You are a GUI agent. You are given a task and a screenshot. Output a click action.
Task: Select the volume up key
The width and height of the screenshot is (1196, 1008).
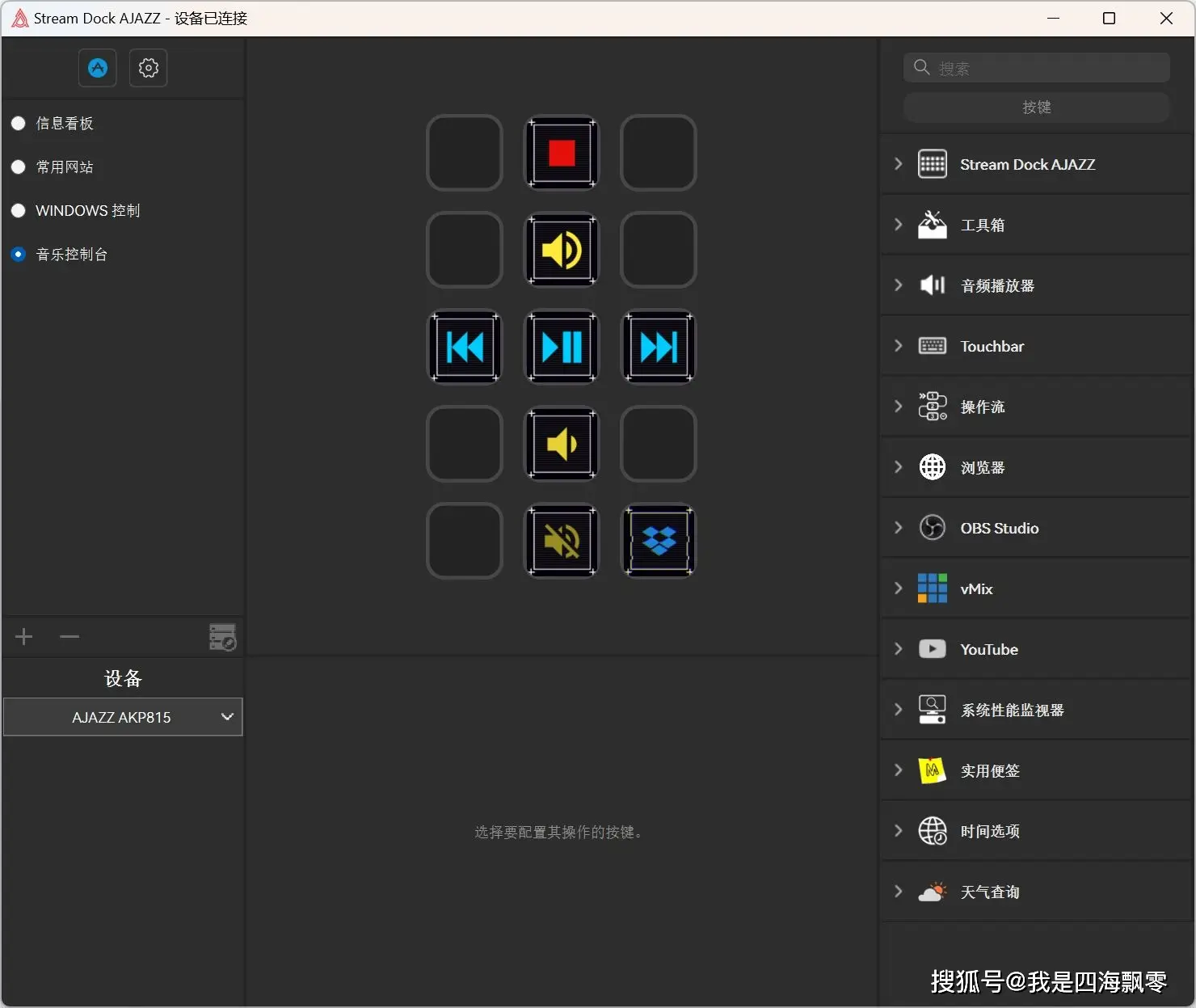[562, 250]
